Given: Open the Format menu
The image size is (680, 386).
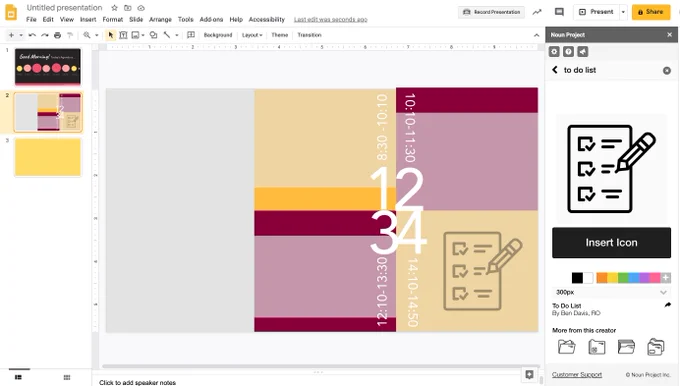Looking at the screenshot, I should [x=113, y=20].
